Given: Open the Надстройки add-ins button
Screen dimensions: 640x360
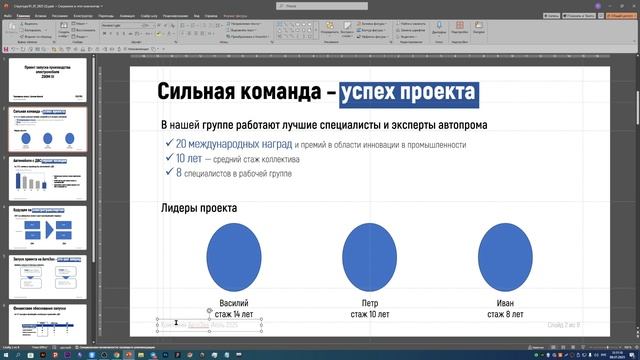Looking at the screenshot, I should [460, 27].
